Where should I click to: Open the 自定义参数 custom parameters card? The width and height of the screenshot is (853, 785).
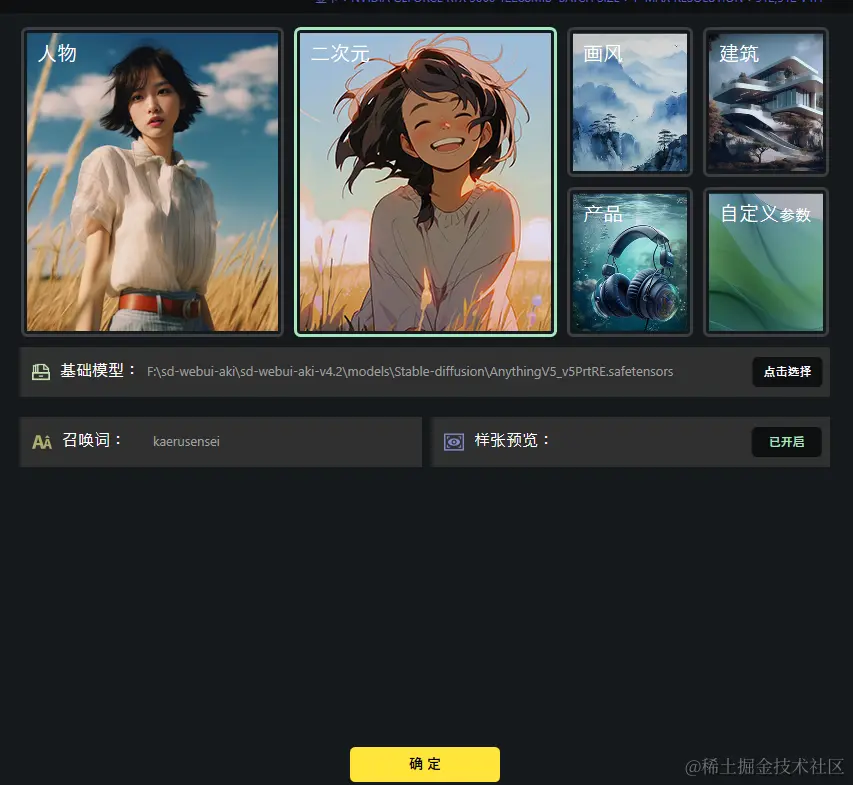click(x=766, y=262)
